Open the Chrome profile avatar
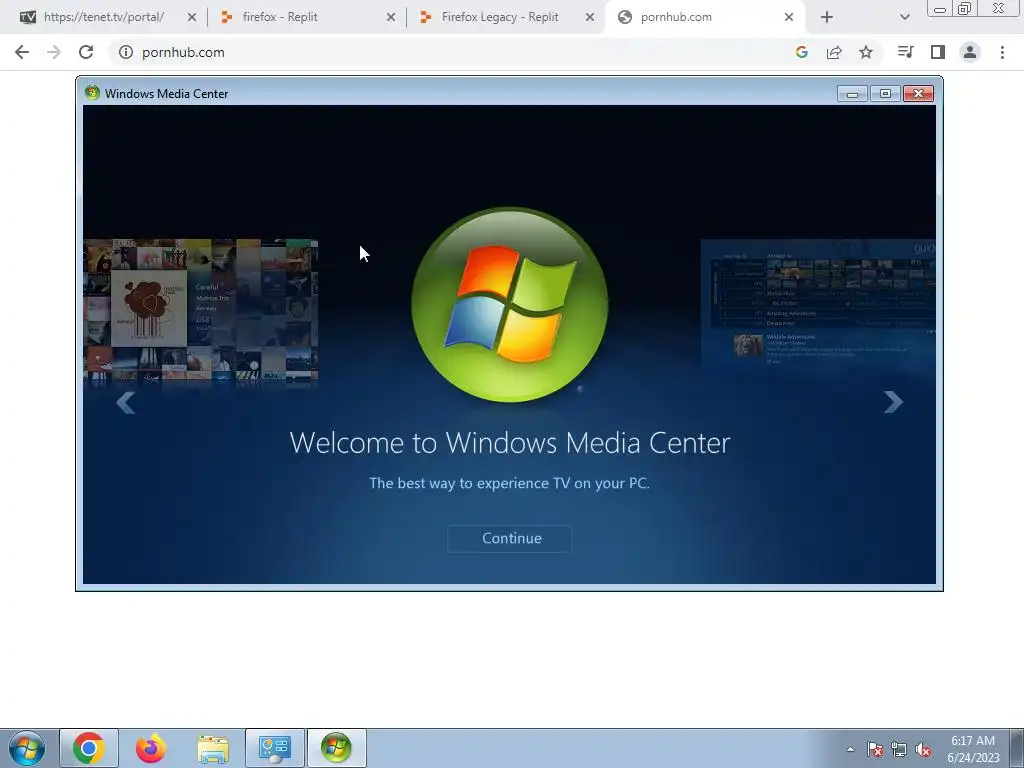The height and width of the screenshot is (768, 1024). 970,52
